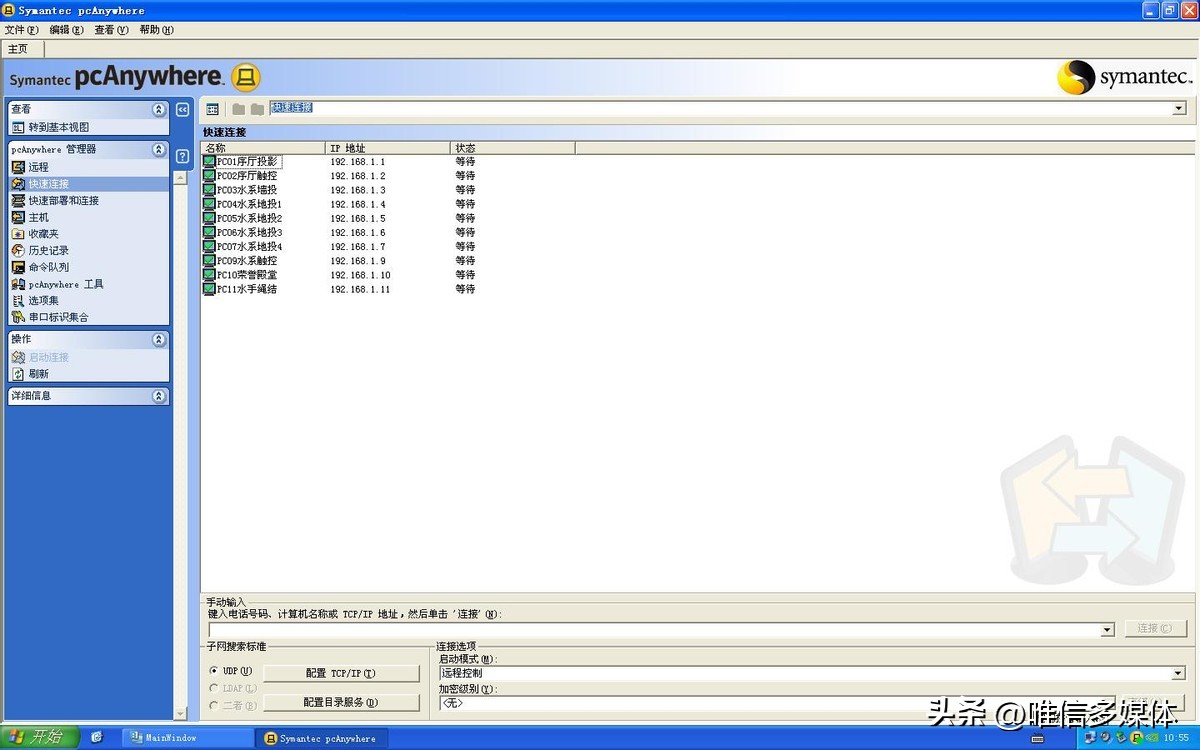Click the 连接 button
Screen dimensions: 1200x750
[1155, 629]
